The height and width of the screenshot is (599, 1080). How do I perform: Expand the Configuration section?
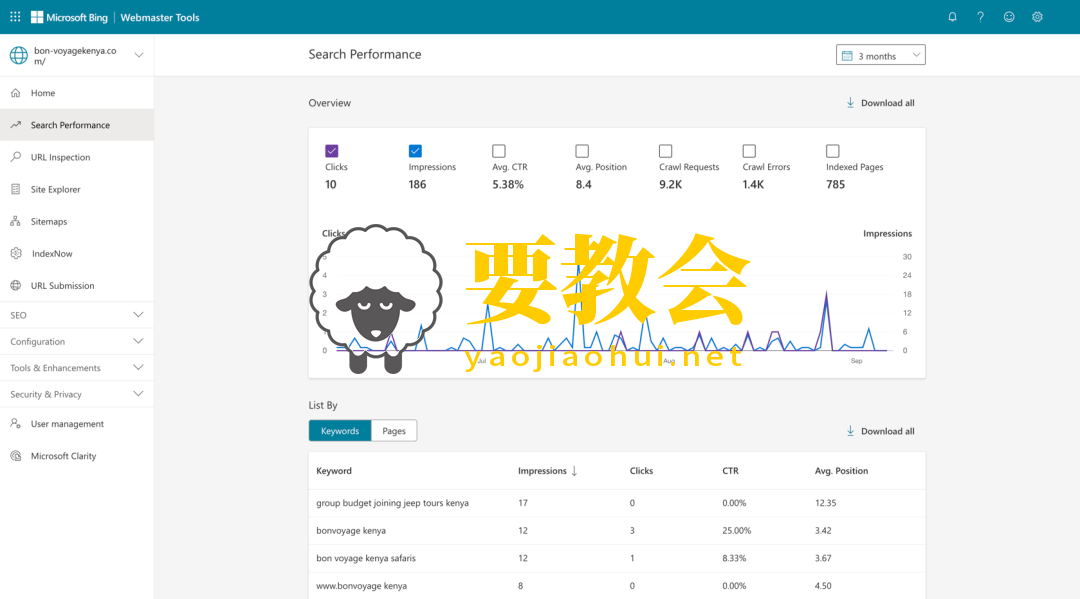click(x=76, y=341)
